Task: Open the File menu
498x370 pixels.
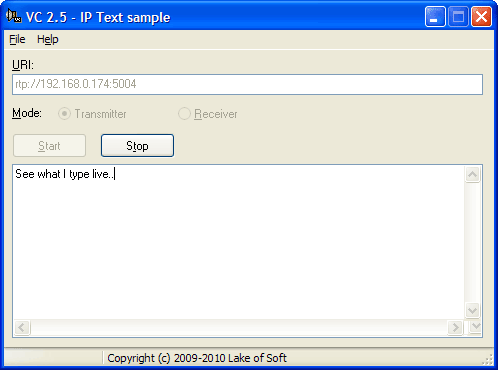Action: tap(17, 39)
